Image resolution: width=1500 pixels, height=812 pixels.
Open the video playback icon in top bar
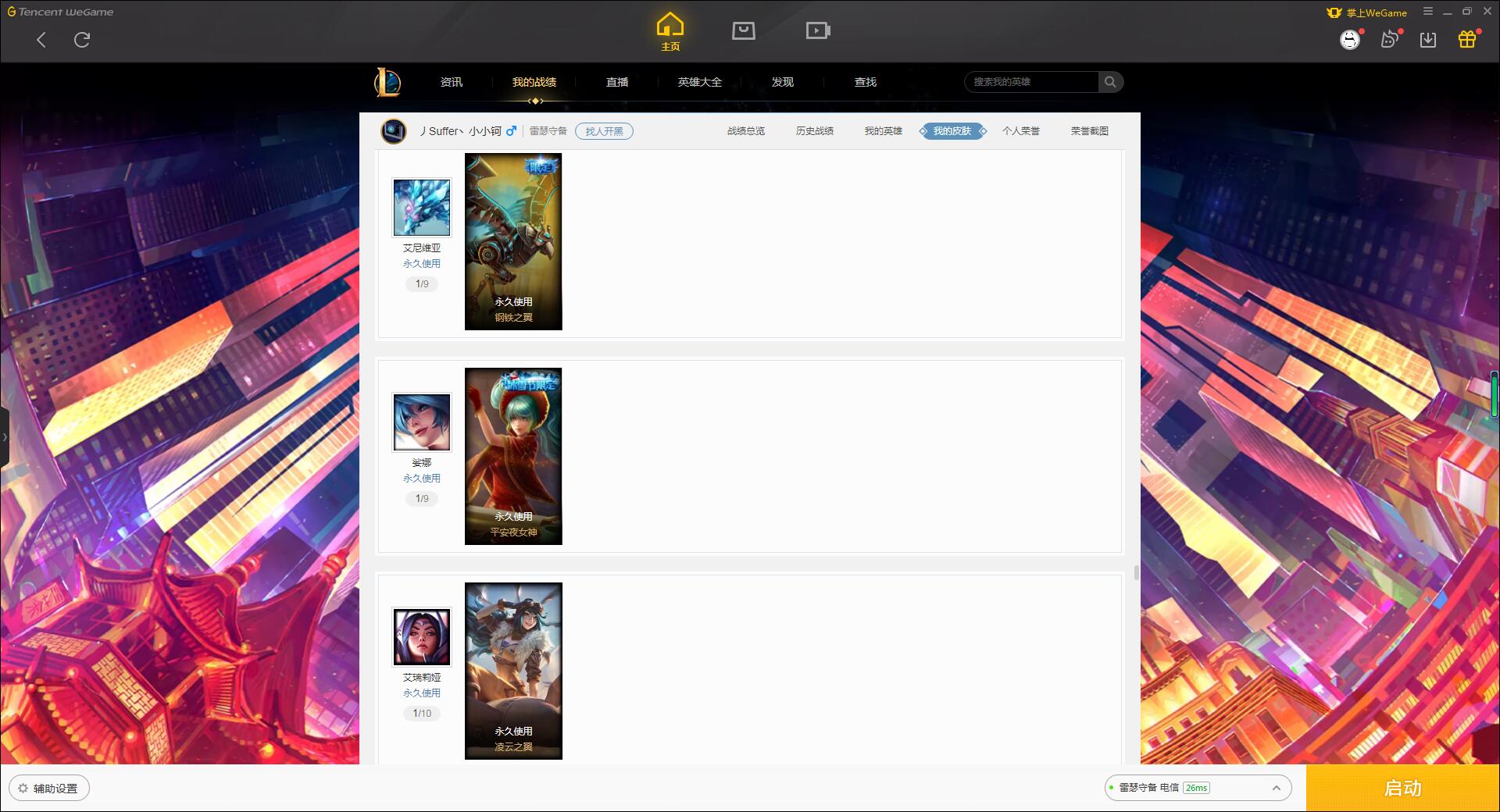[818, 31]
